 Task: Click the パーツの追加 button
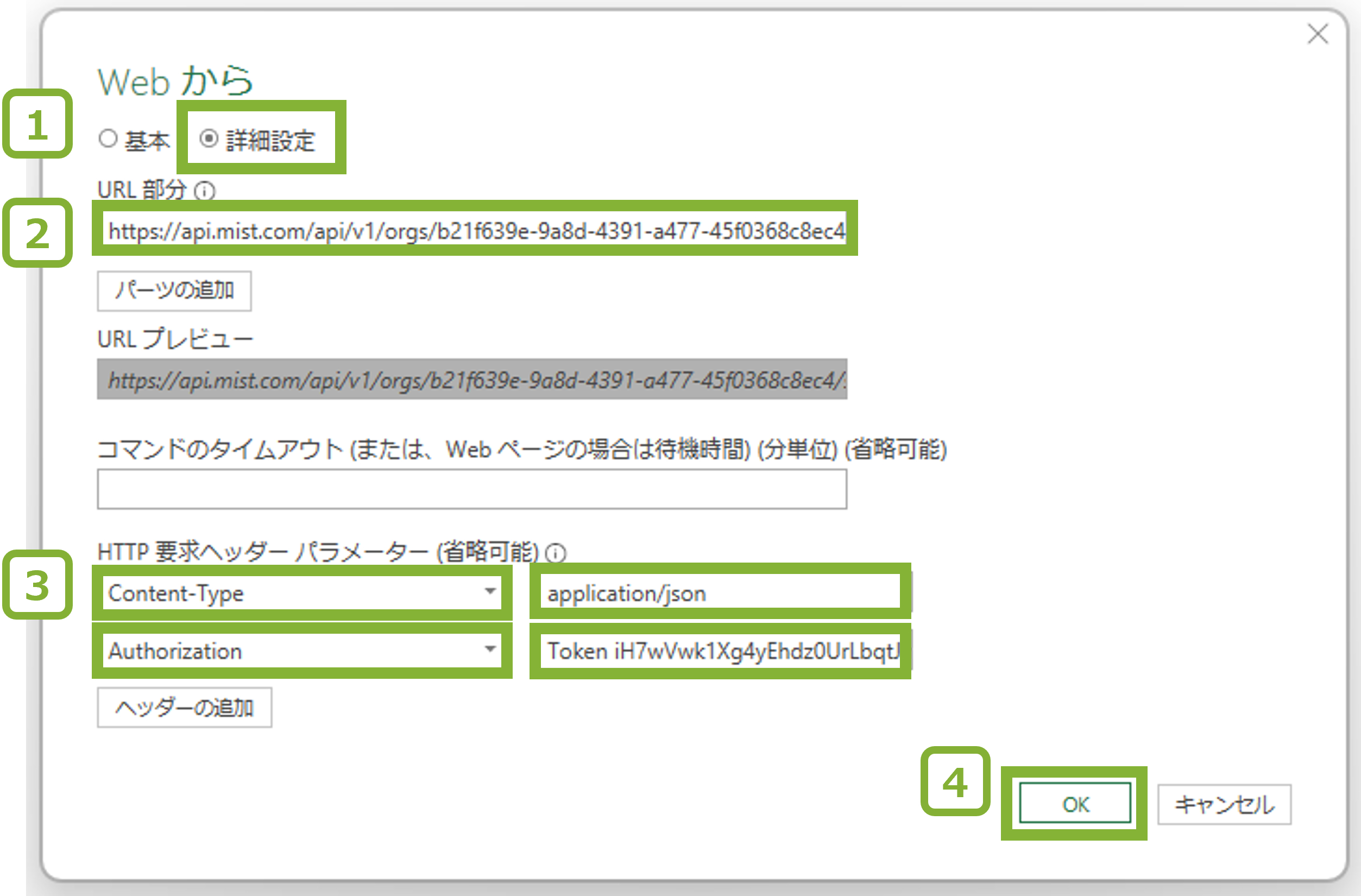click(x=174, y=291)
